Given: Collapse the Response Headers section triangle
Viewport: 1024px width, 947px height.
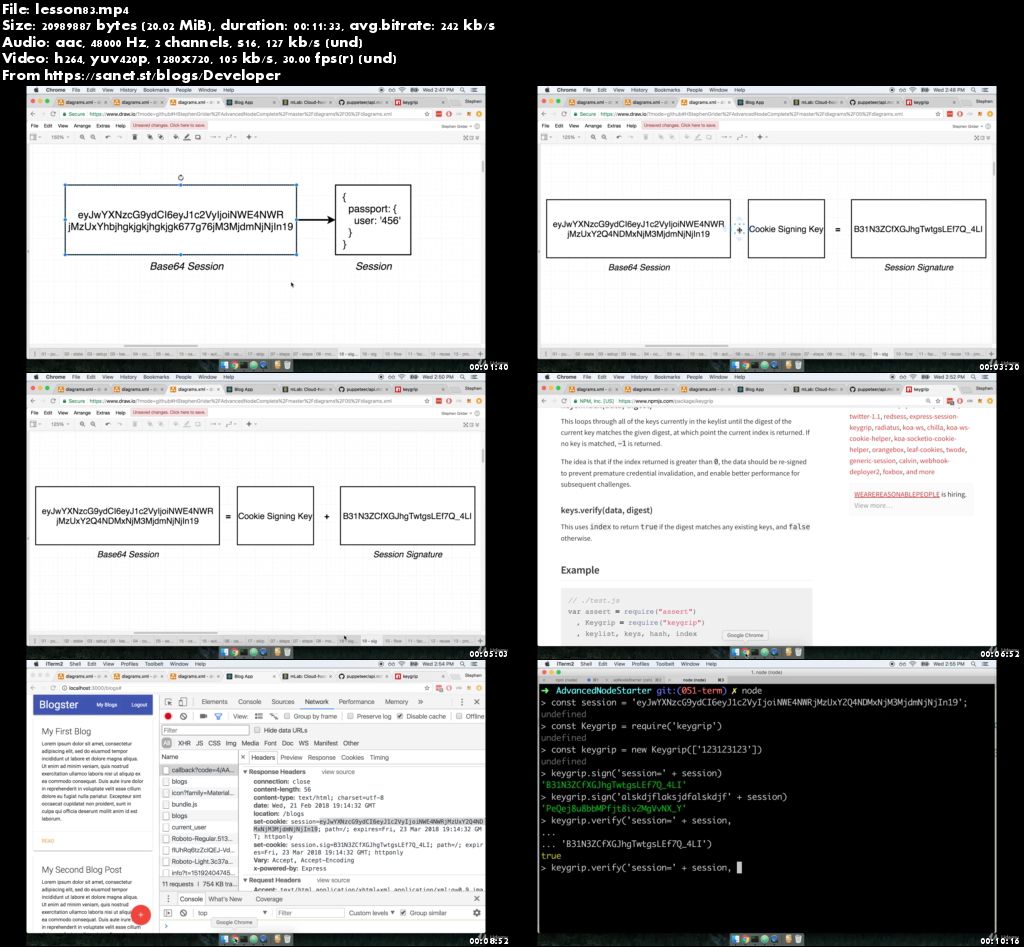Looking at the screenshot, I should coord(246,772).
